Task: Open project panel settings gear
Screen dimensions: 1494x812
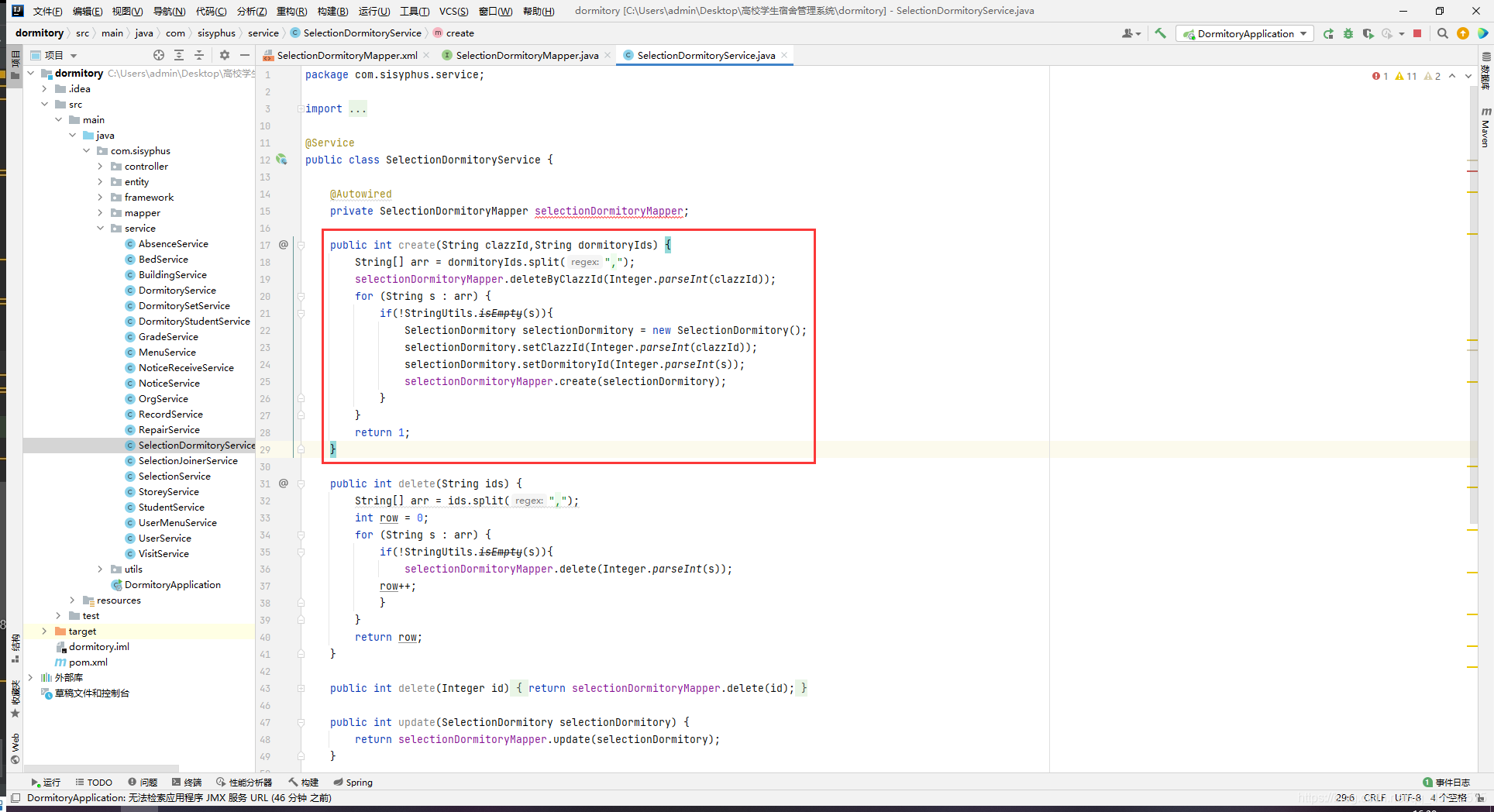Action: [225, 55]
